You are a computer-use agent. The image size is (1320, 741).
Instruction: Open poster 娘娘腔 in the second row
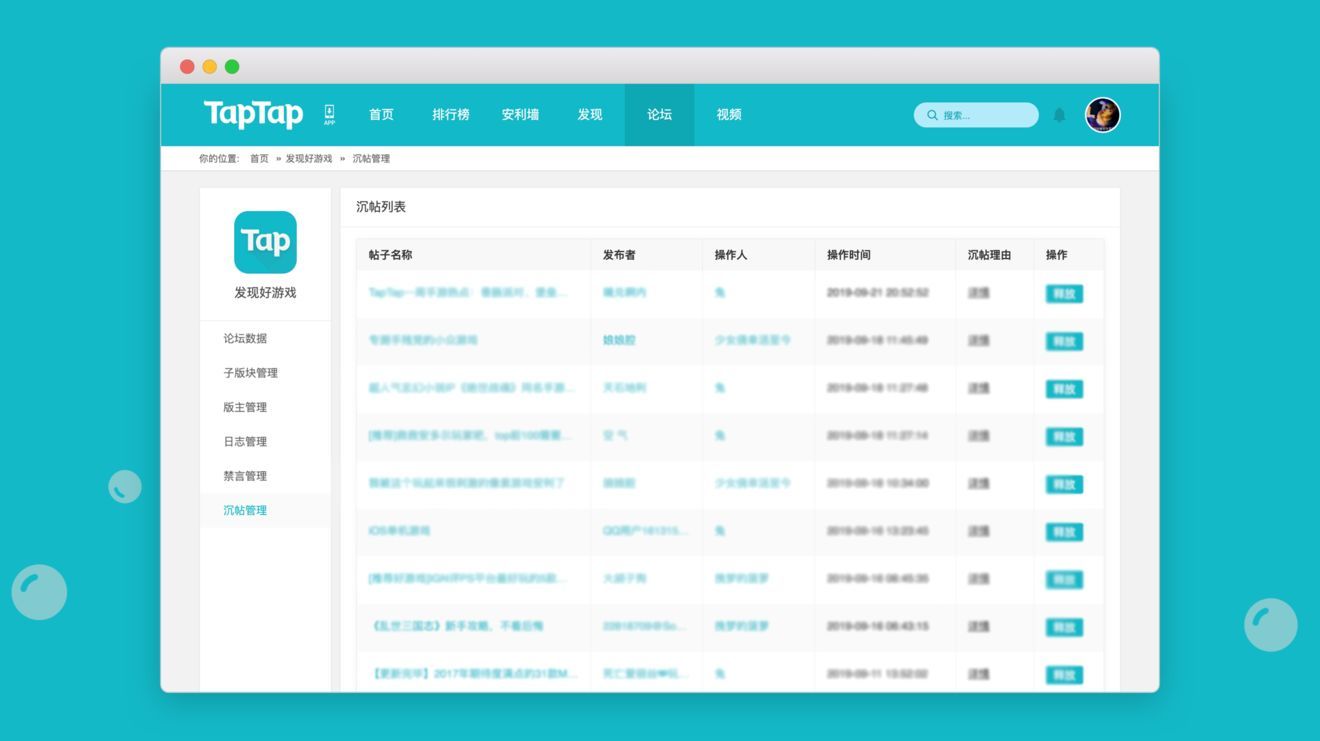point(619,340)
